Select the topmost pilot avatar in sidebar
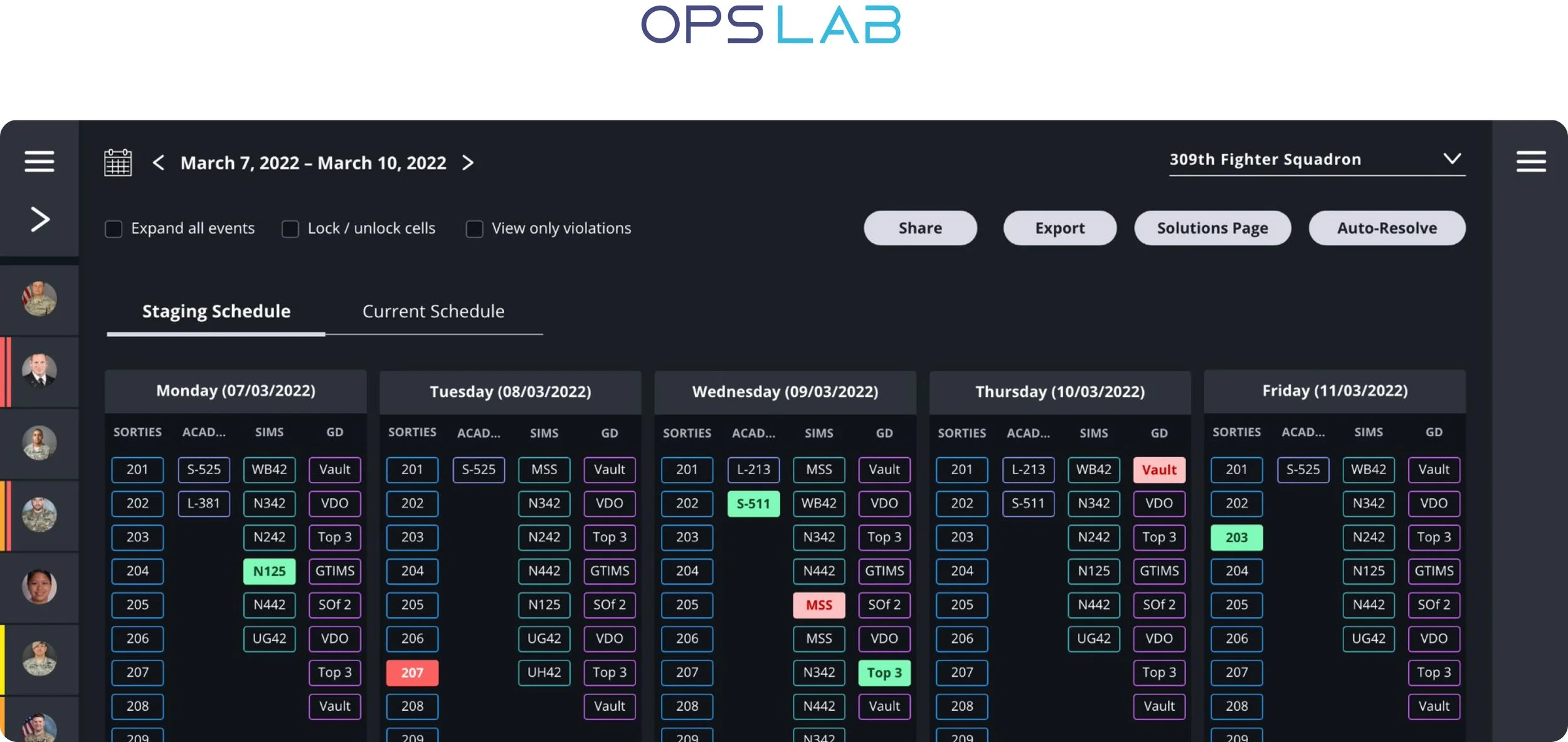The height and width of the screenshot is (742, 1568). point(39,299)
